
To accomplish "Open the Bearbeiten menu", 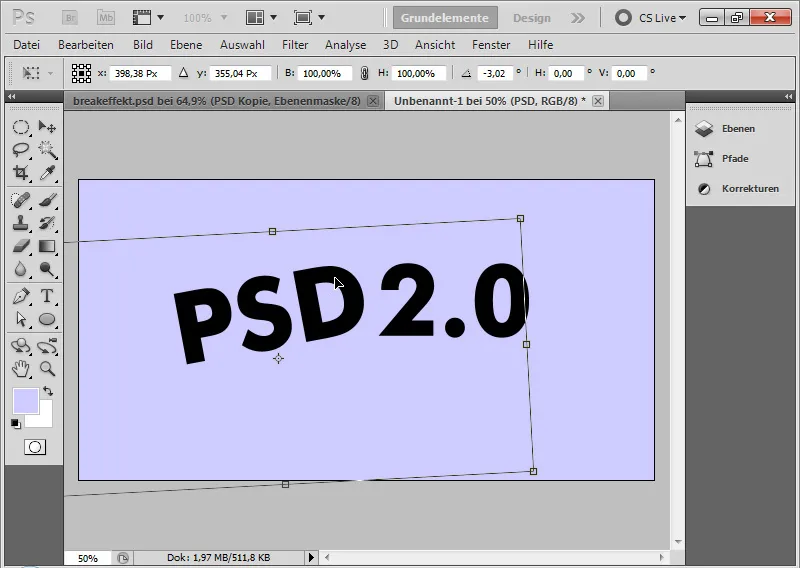I will point(86,45).
